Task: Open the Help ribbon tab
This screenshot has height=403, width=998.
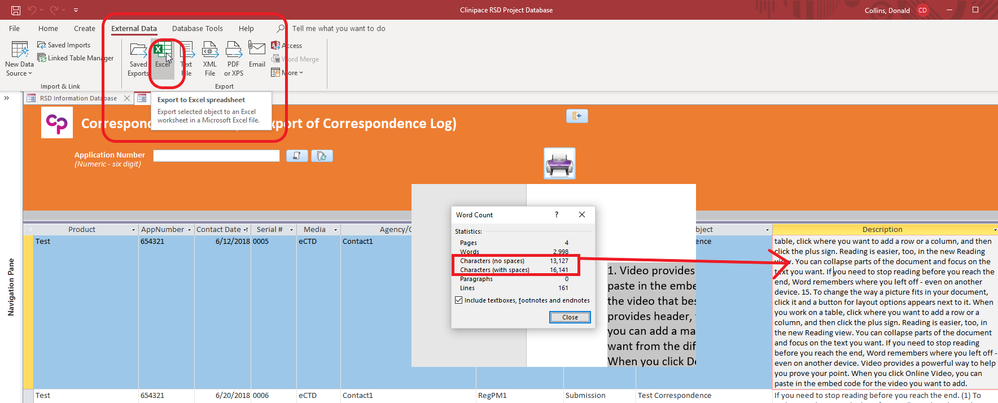Action: pos(246,29)
